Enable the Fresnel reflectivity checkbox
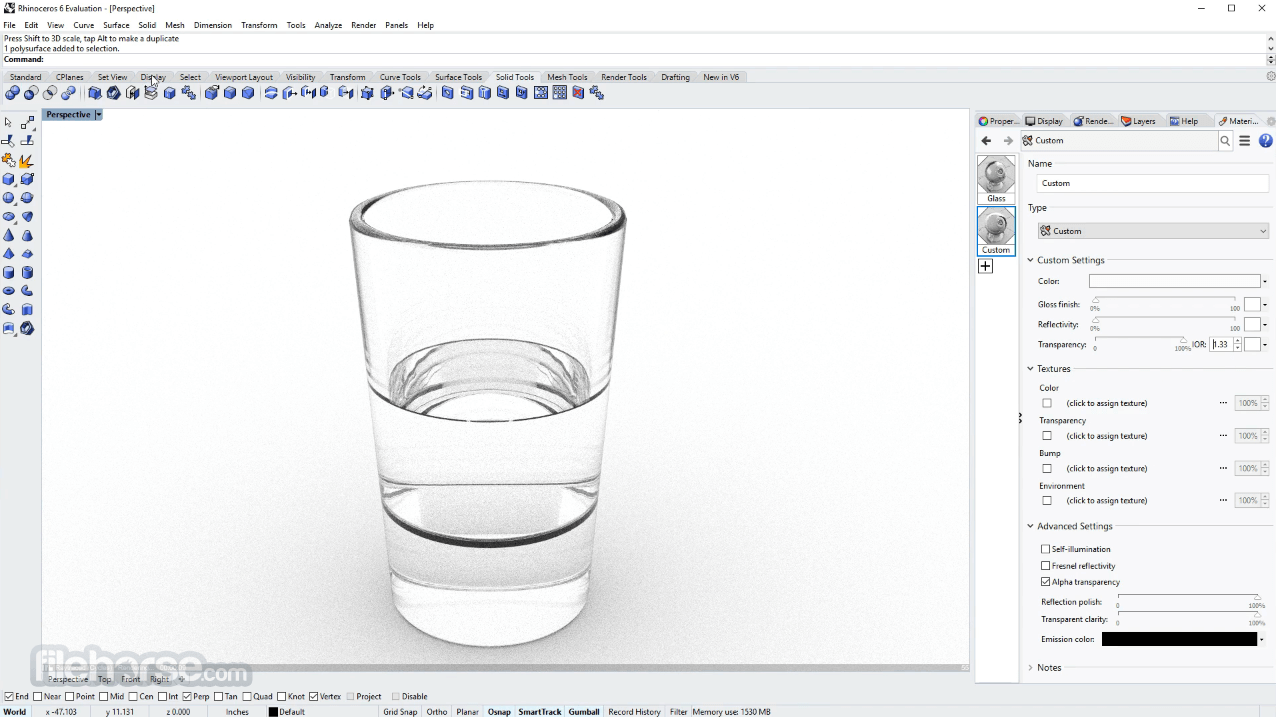Viewport: 1276px width, 717px height. pos(1046,566)
